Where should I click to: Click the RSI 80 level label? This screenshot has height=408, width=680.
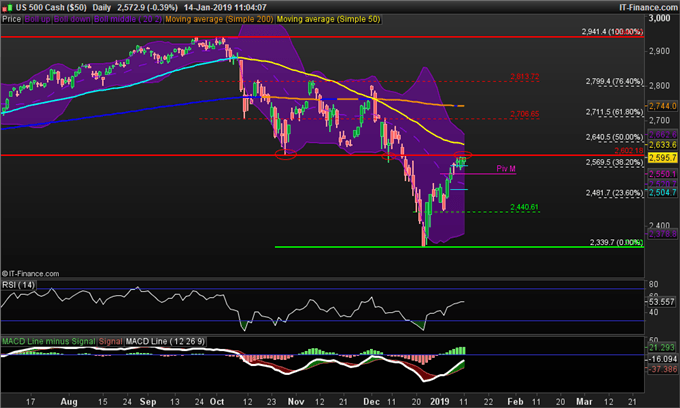(653, 284)
